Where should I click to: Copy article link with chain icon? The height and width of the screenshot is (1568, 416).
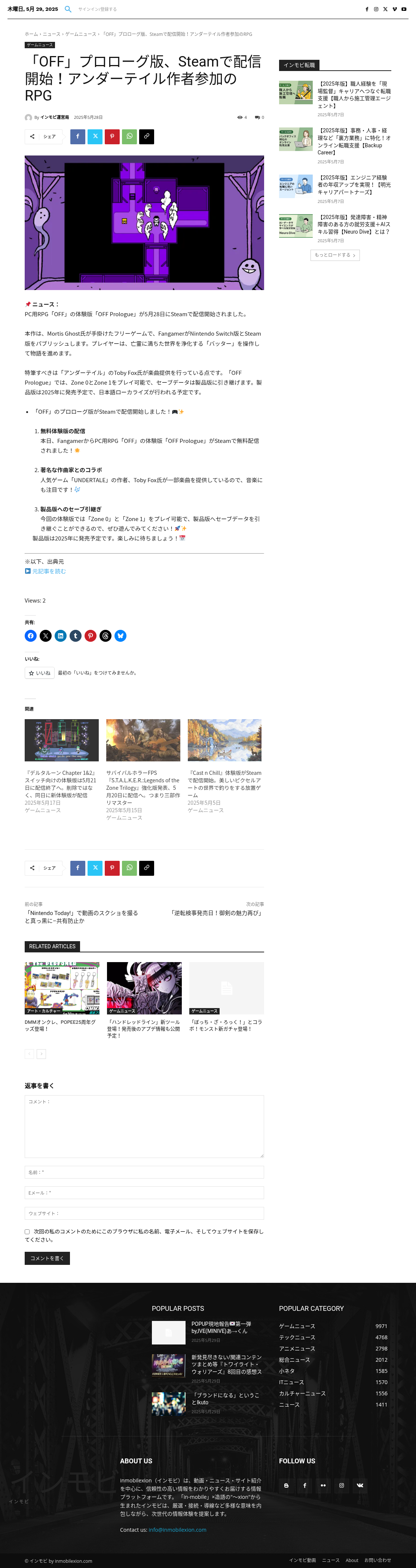pos(146,136)
